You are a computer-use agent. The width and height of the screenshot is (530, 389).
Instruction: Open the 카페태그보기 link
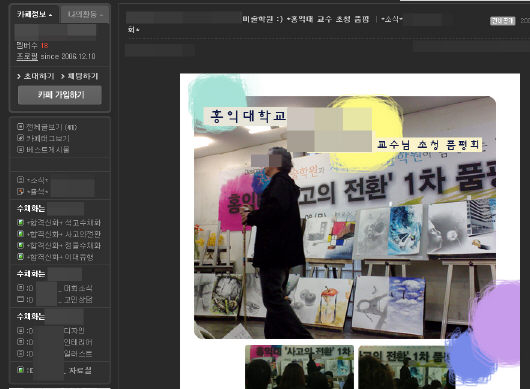coord(48,138)
